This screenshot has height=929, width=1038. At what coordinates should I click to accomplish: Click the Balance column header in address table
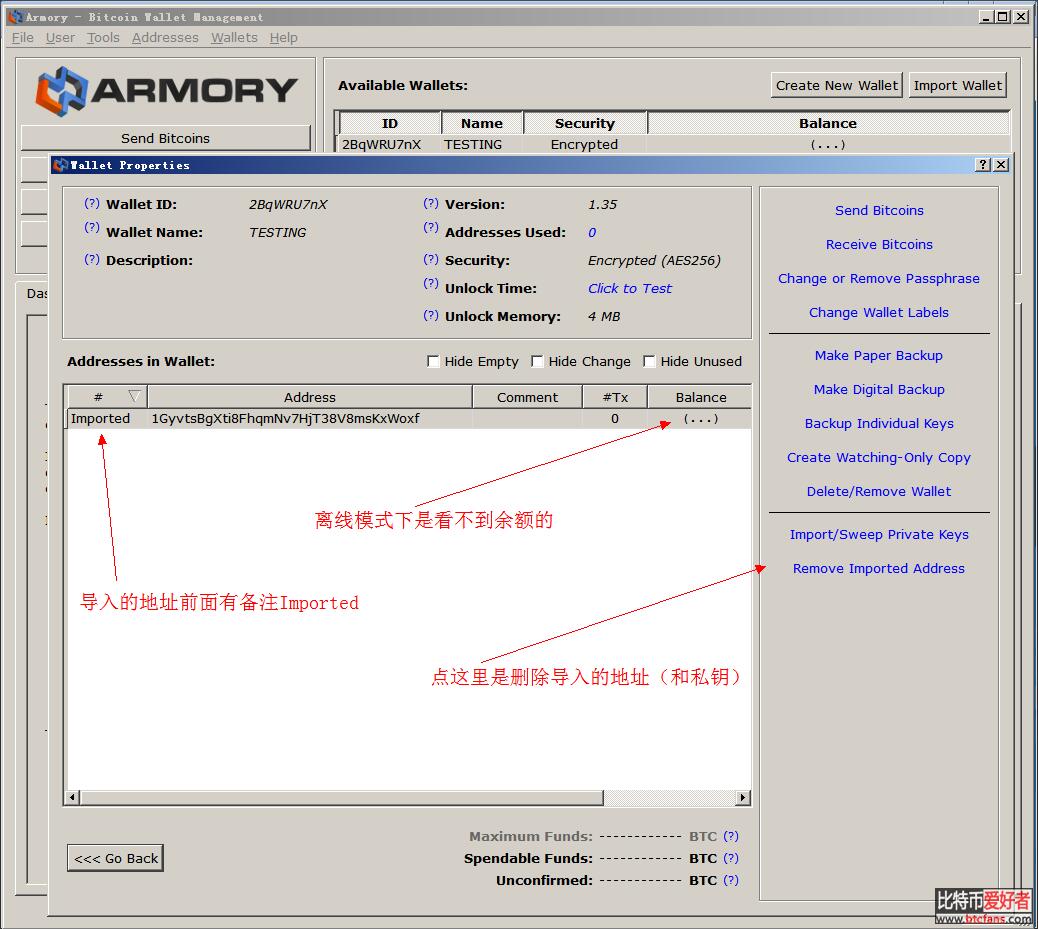pos(700,397)
